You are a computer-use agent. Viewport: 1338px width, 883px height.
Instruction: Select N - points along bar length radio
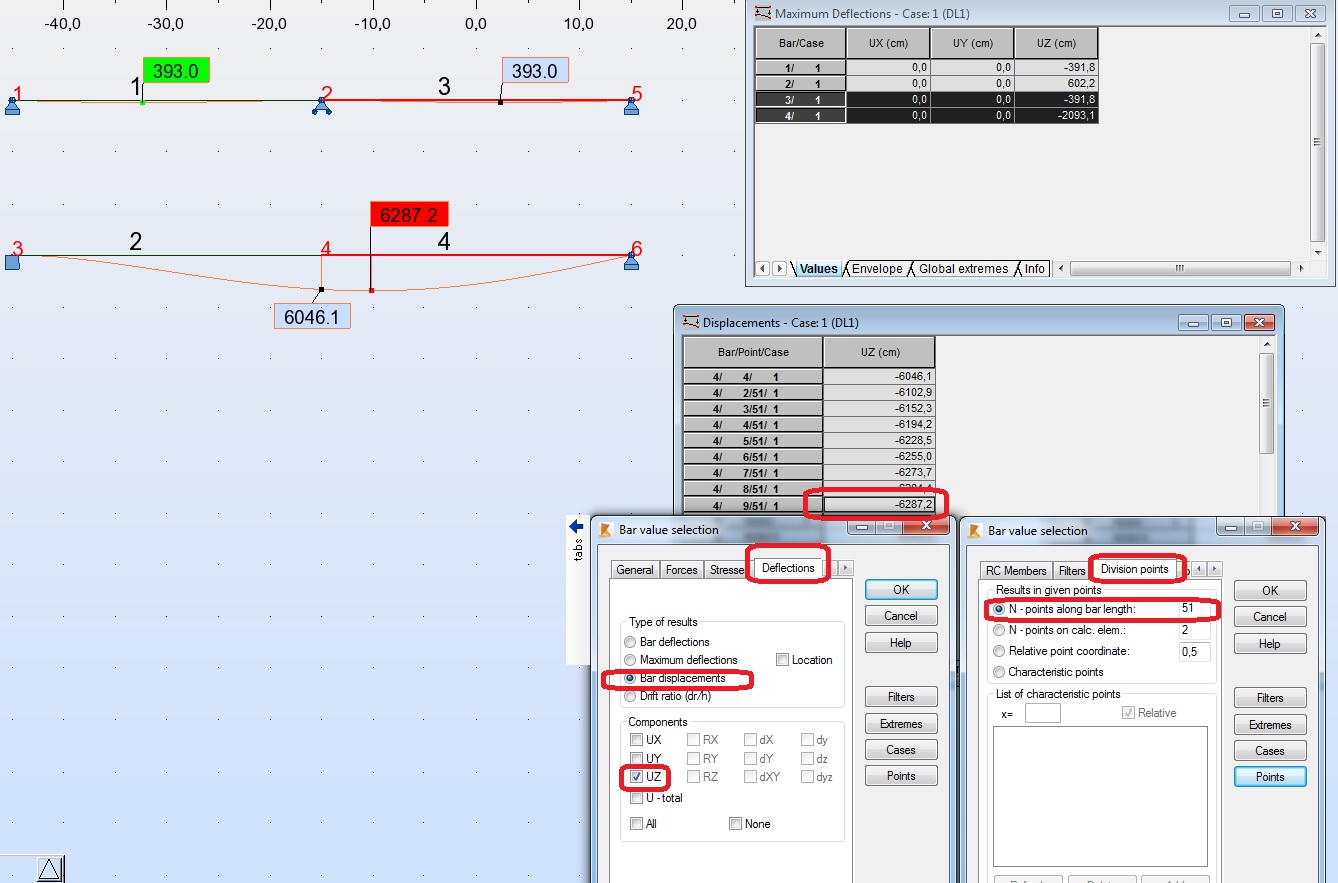pos(999,609)
